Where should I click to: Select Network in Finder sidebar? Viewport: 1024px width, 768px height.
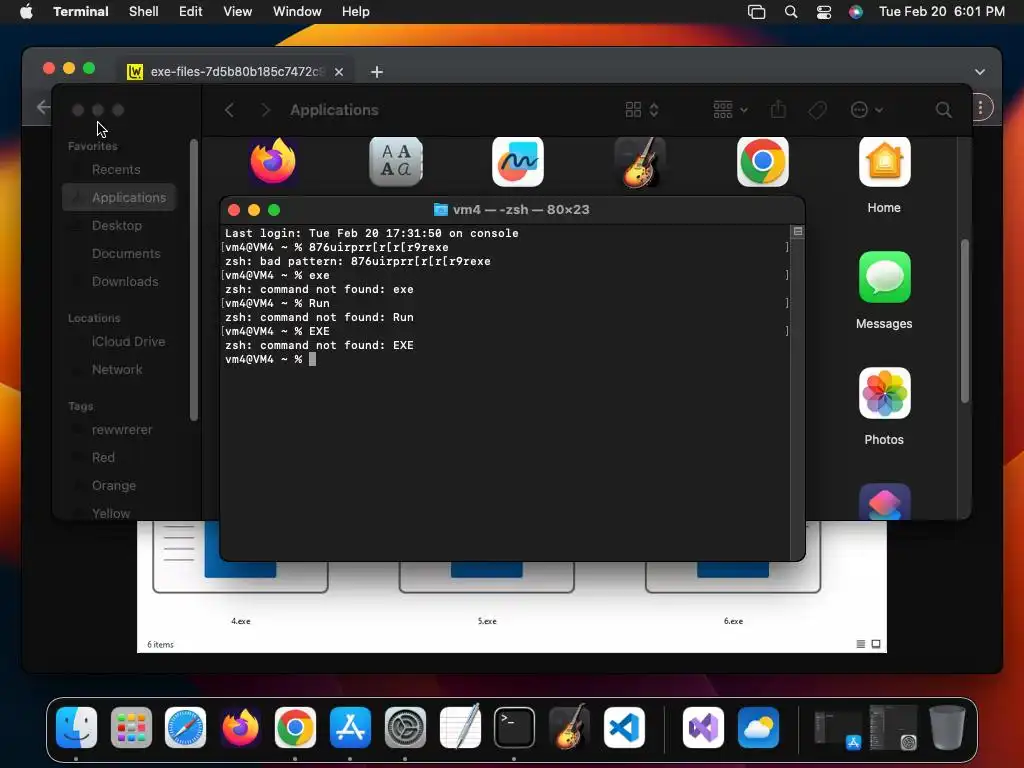coord(117,370)
